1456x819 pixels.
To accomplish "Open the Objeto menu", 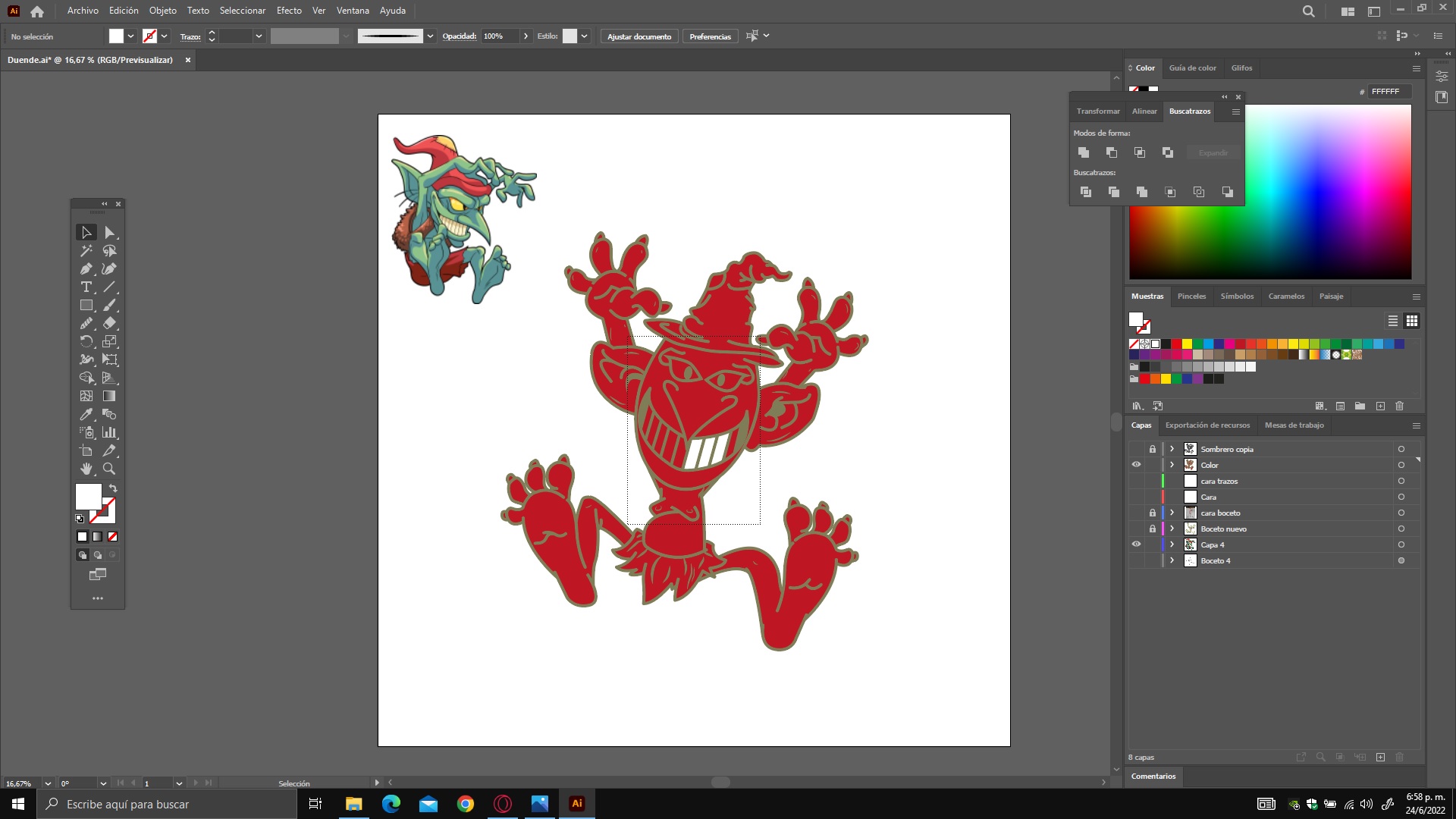I will [x=162, y=11].
